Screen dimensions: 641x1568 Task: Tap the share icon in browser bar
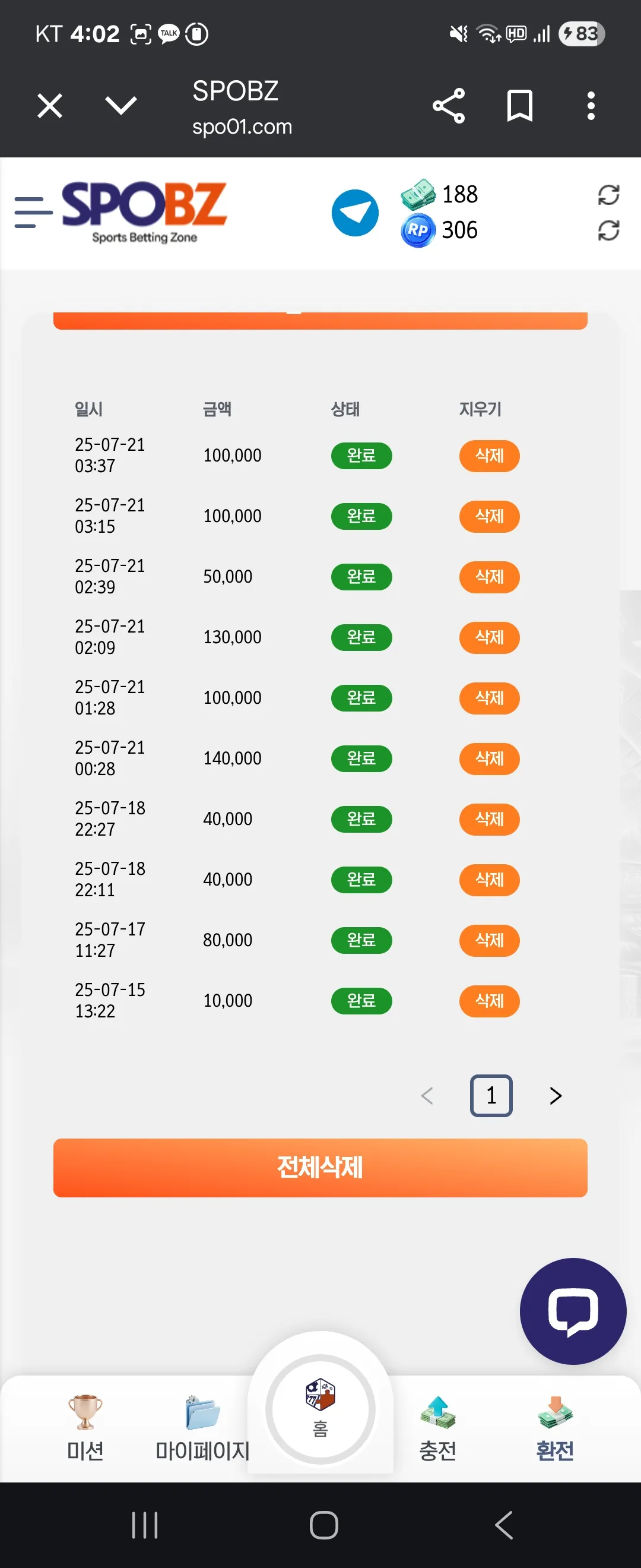tap(449, 106)
